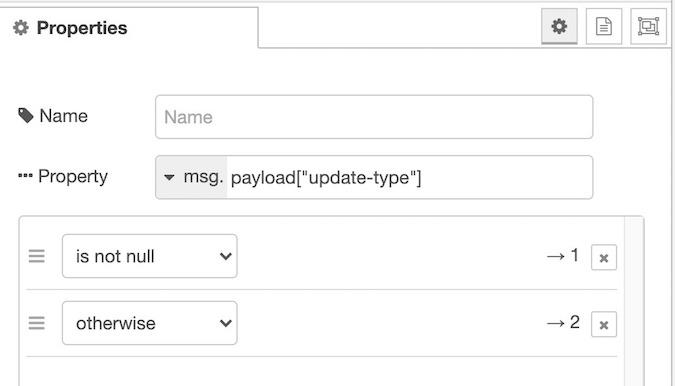Screen dimensions: 675x386
Task: Grab reorder handle of 'is not null' rule
Action: point(37,256)
